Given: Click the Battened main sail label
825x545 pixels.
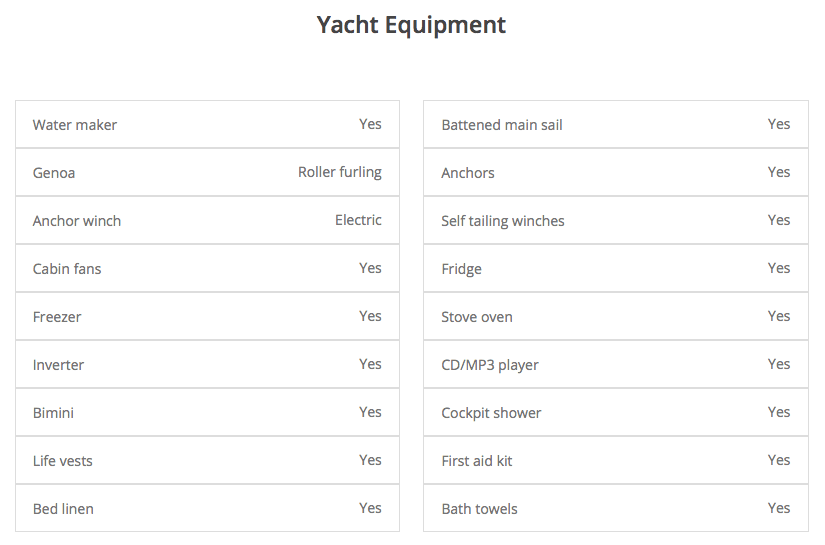Looking at the screenshot, I should pos(502,125).
